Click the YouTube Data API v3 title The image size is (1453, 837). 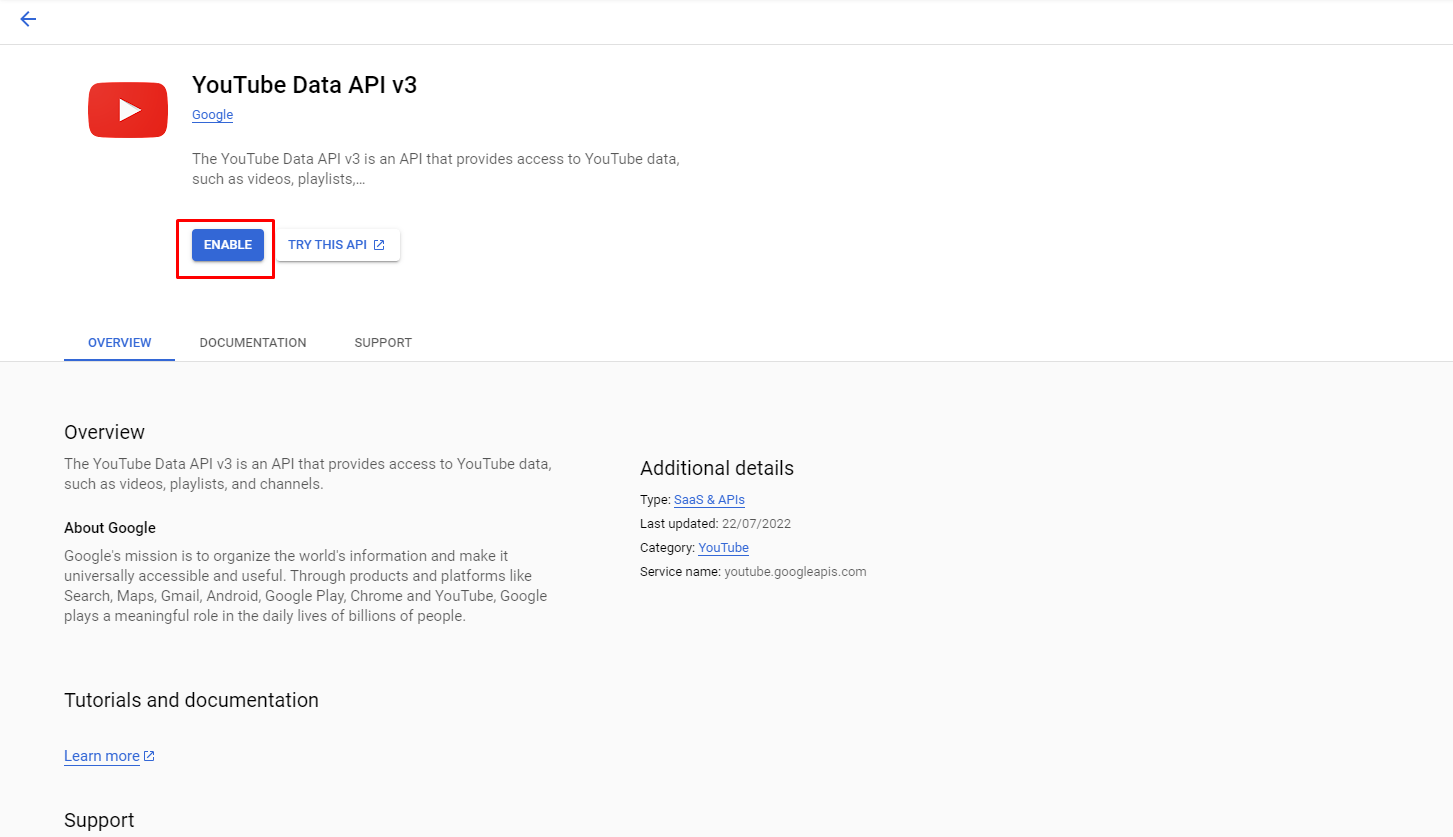[x=304, y=85]
